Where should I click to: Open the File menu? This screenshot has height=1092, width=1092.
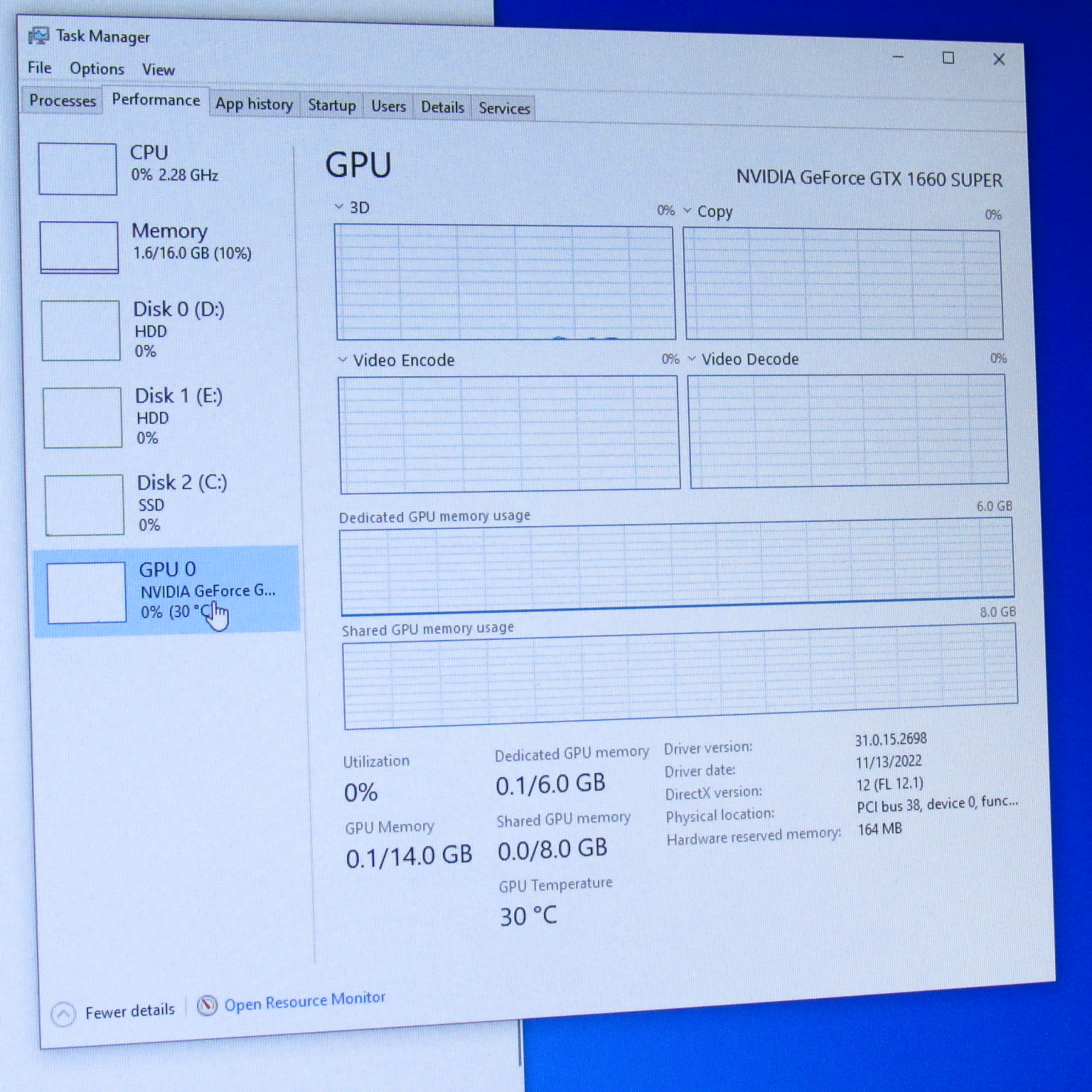point(40,68)
